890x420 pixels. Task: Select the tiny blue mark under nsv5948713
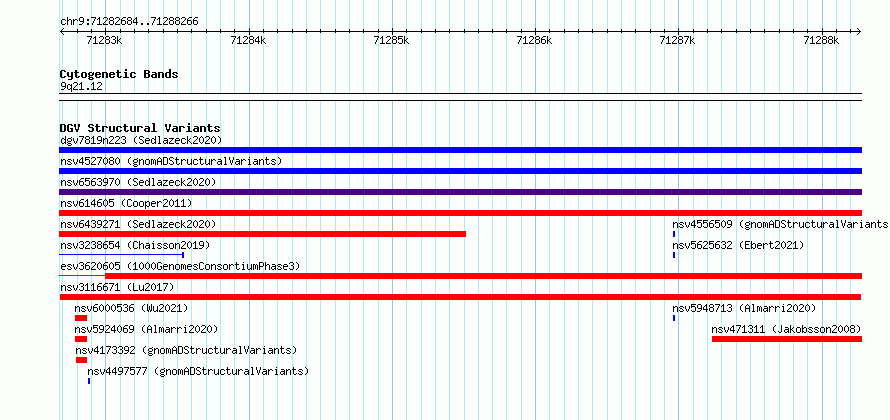[674, 318]
